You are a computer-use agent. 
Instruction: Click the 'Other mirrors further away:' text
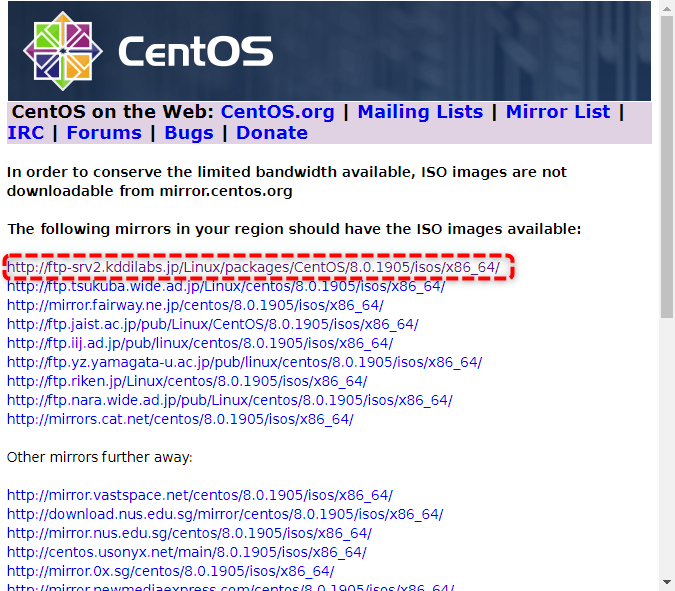point(99,457)
